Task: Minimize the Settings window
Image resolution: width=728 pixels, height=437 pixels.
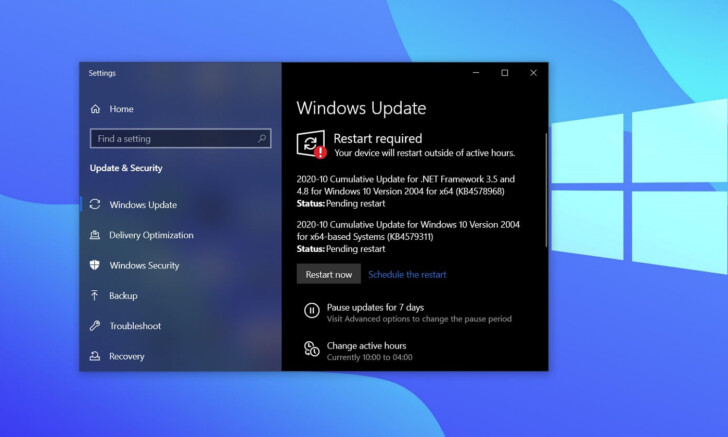Action: point(476,73)
